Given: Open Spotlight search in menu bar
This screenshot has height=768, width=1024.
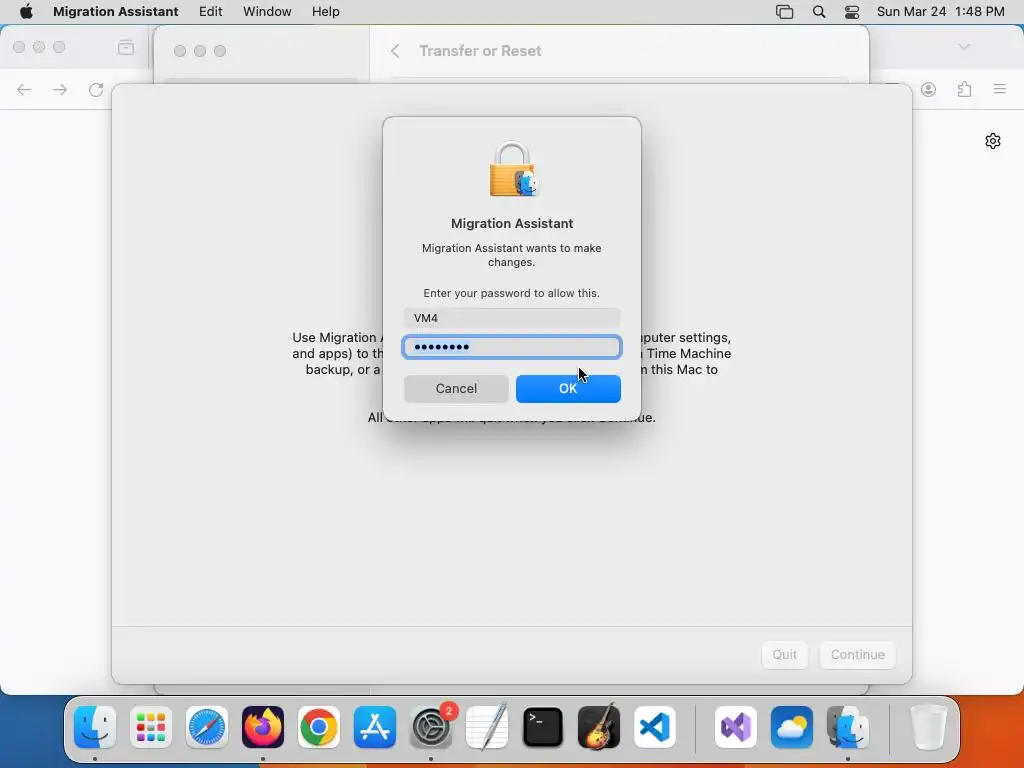Looking at the screenshot, I should tap(819, 12).
